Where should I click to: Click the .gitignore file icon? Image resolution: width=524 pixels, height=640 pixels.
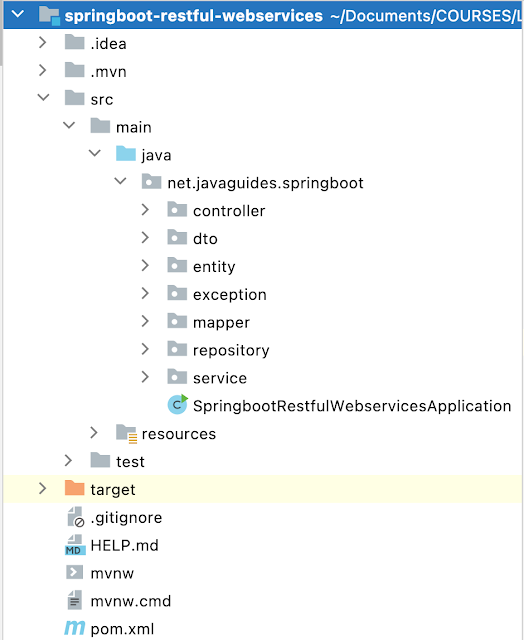75,517
